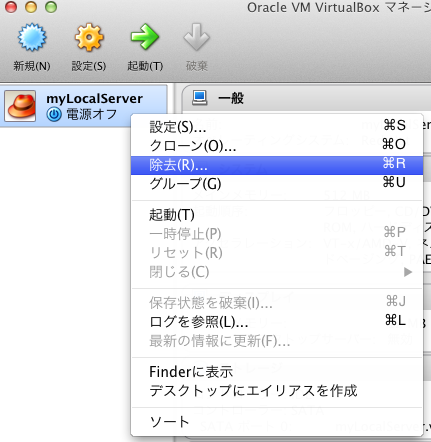The width and height of the screenshot is (431, 442).
Task: Choose クローン(O)... to clone the VM
Action: click(x=277, y=145)
